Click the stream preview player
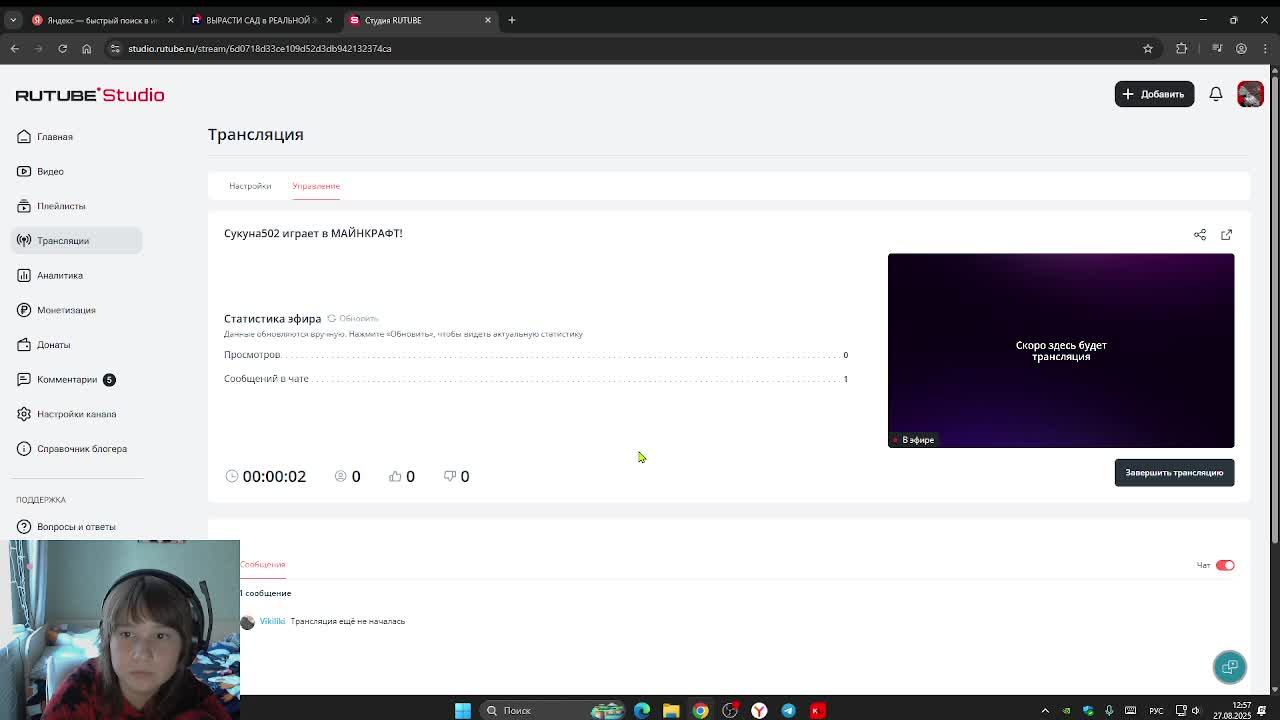The image size is (1280, 720). pyautogui.click(x=1061, y=350)
